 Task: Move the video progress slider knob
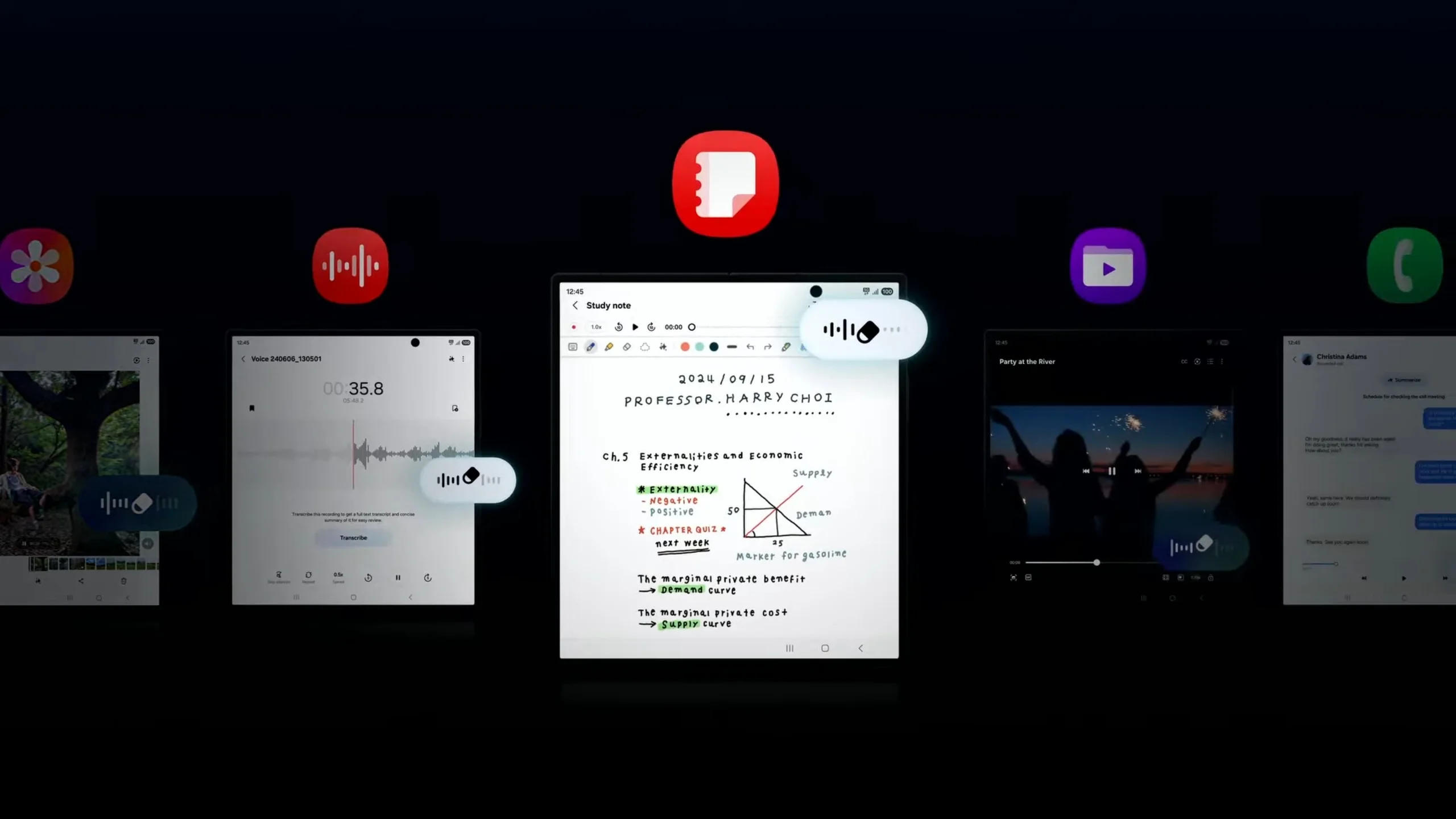point(1097,562)
